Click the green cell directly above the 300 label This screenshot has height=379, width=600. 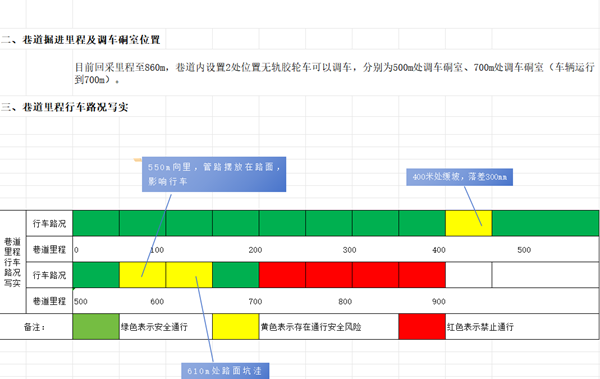point(329,223)
